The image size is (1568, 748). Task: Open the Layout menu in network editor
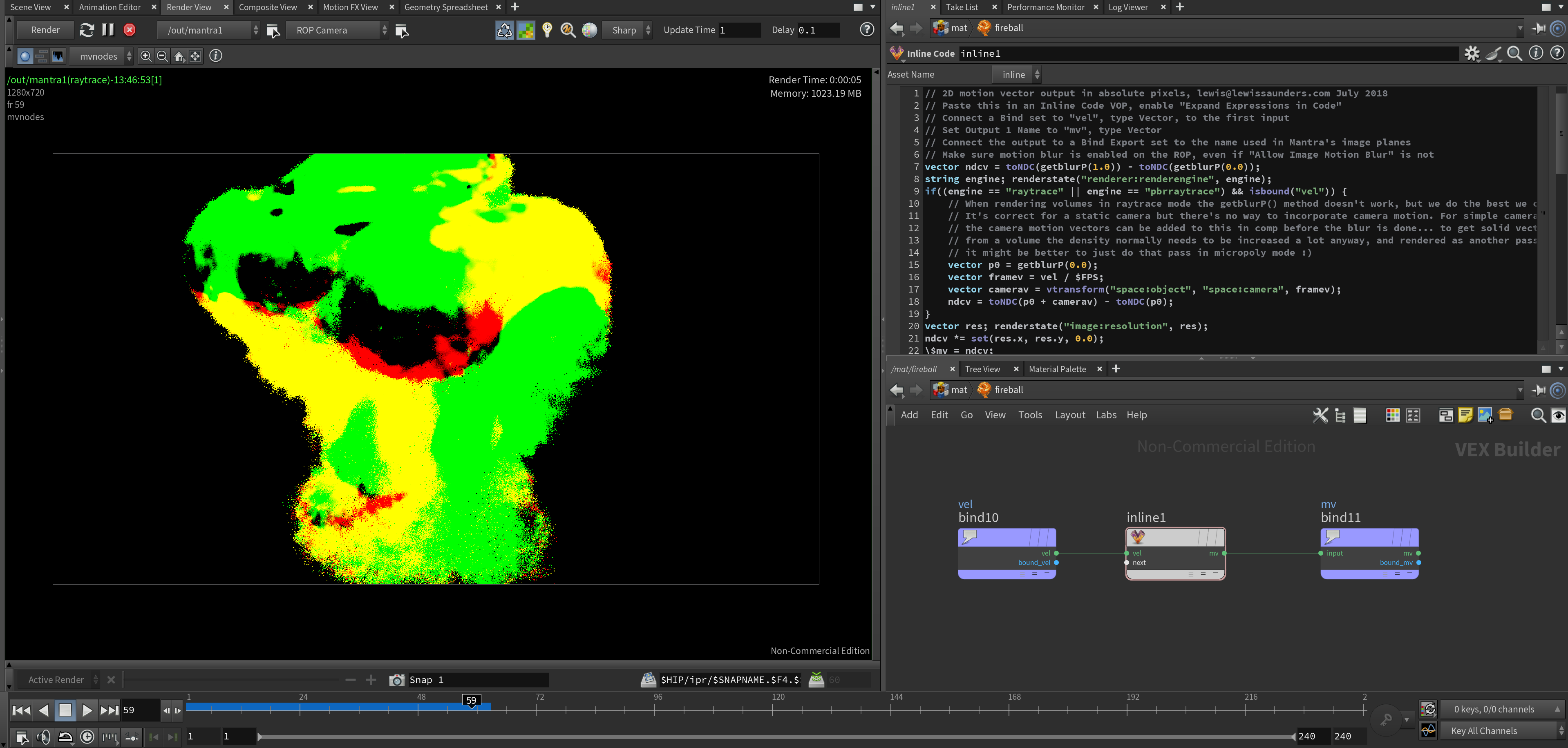click(1069, 415)
